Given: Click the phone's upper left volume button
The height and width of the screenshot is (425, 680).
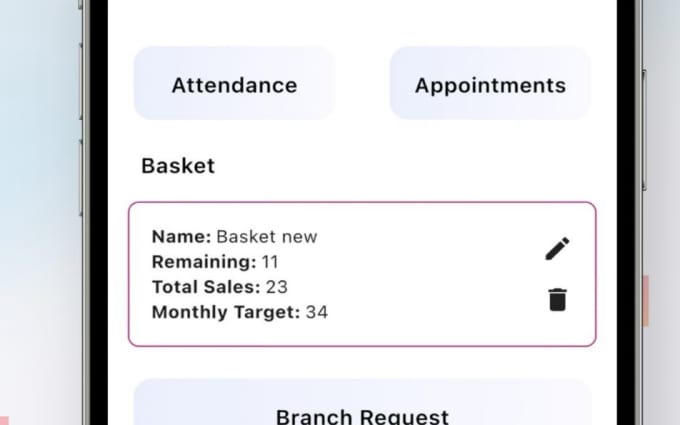Looking at the screenshot, I should pyautogui.click(x=81, y=82).
